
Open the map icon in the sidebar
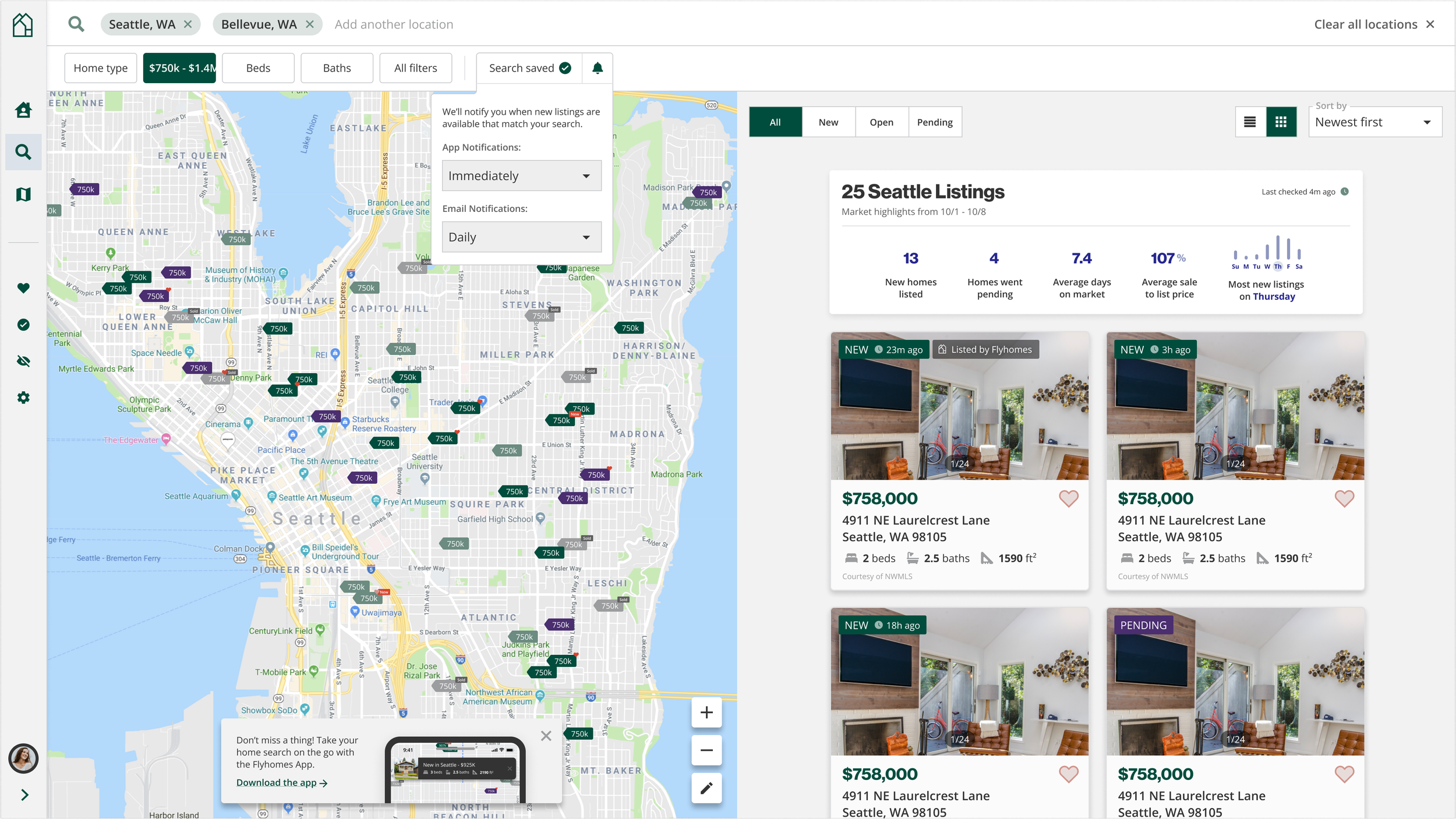[x=23, y=194]
